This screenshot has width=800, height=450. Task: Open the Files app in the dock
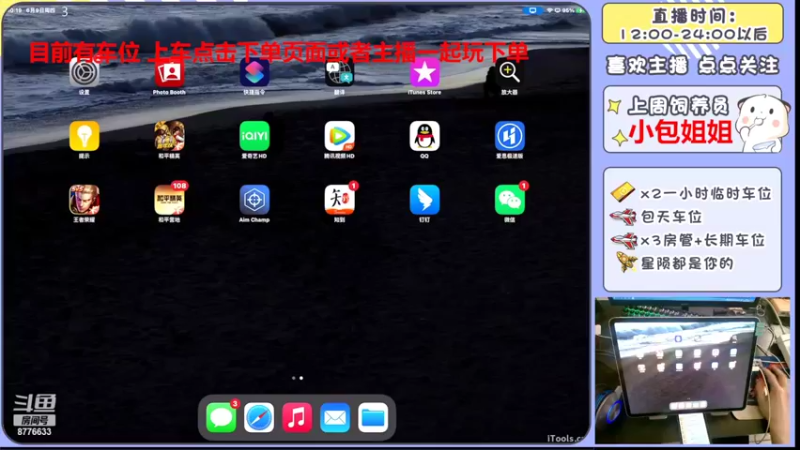coord(373,417)
